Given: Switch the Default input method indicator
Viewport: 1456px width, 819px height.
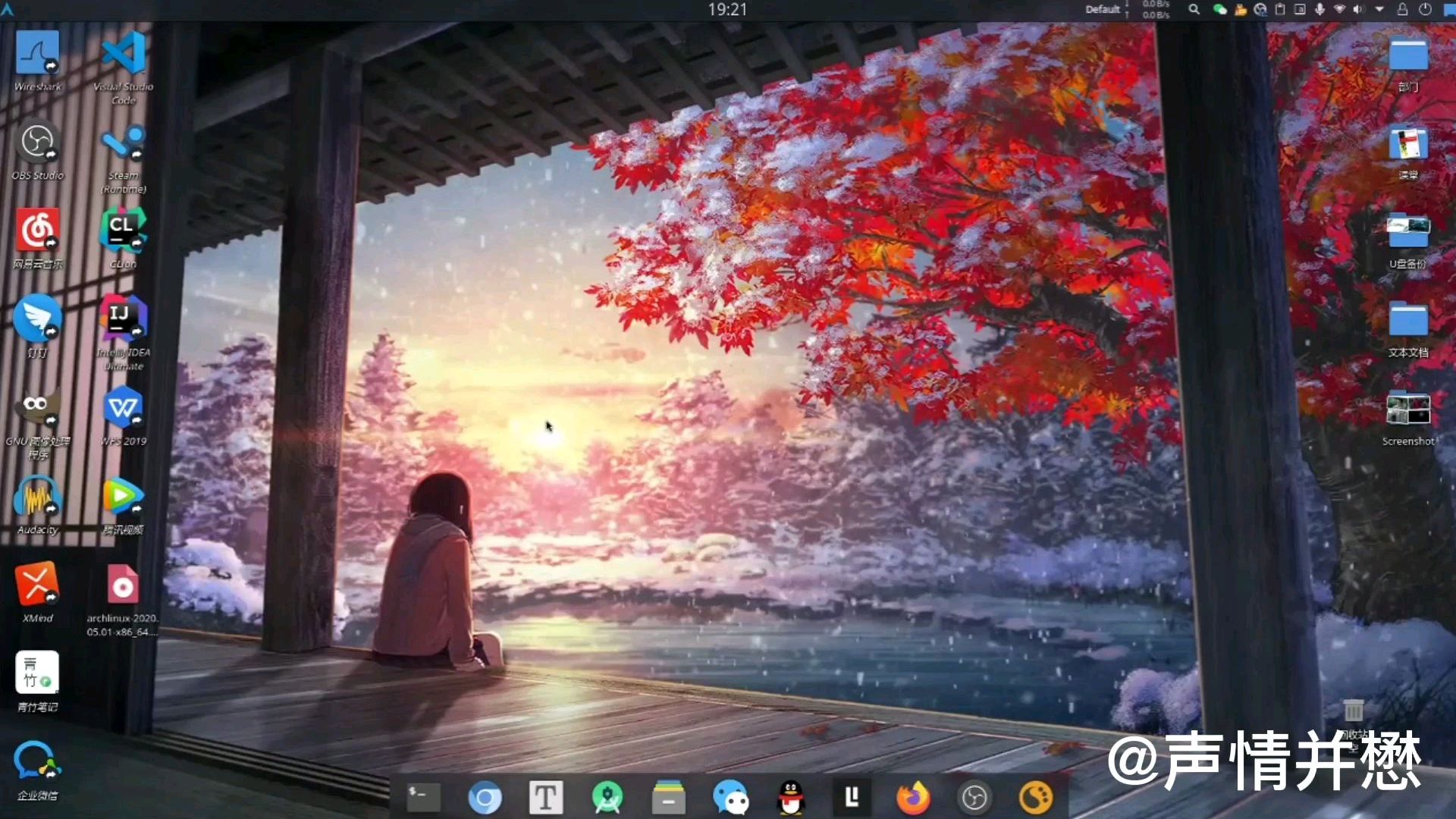Looking at the screenshot, I should [1102, 9].
